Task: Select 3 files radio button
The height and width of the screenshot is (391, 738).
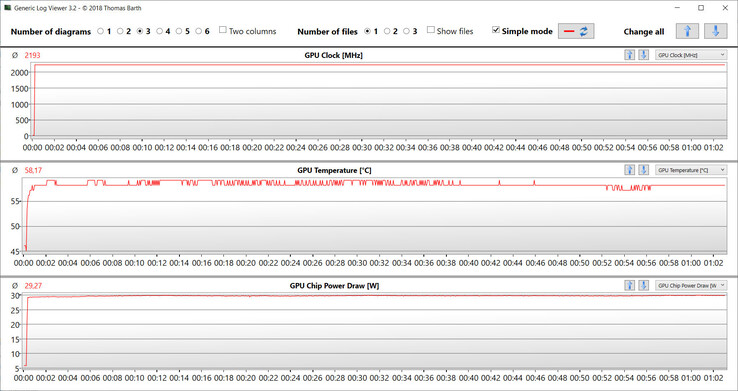Action: (407, 32)
